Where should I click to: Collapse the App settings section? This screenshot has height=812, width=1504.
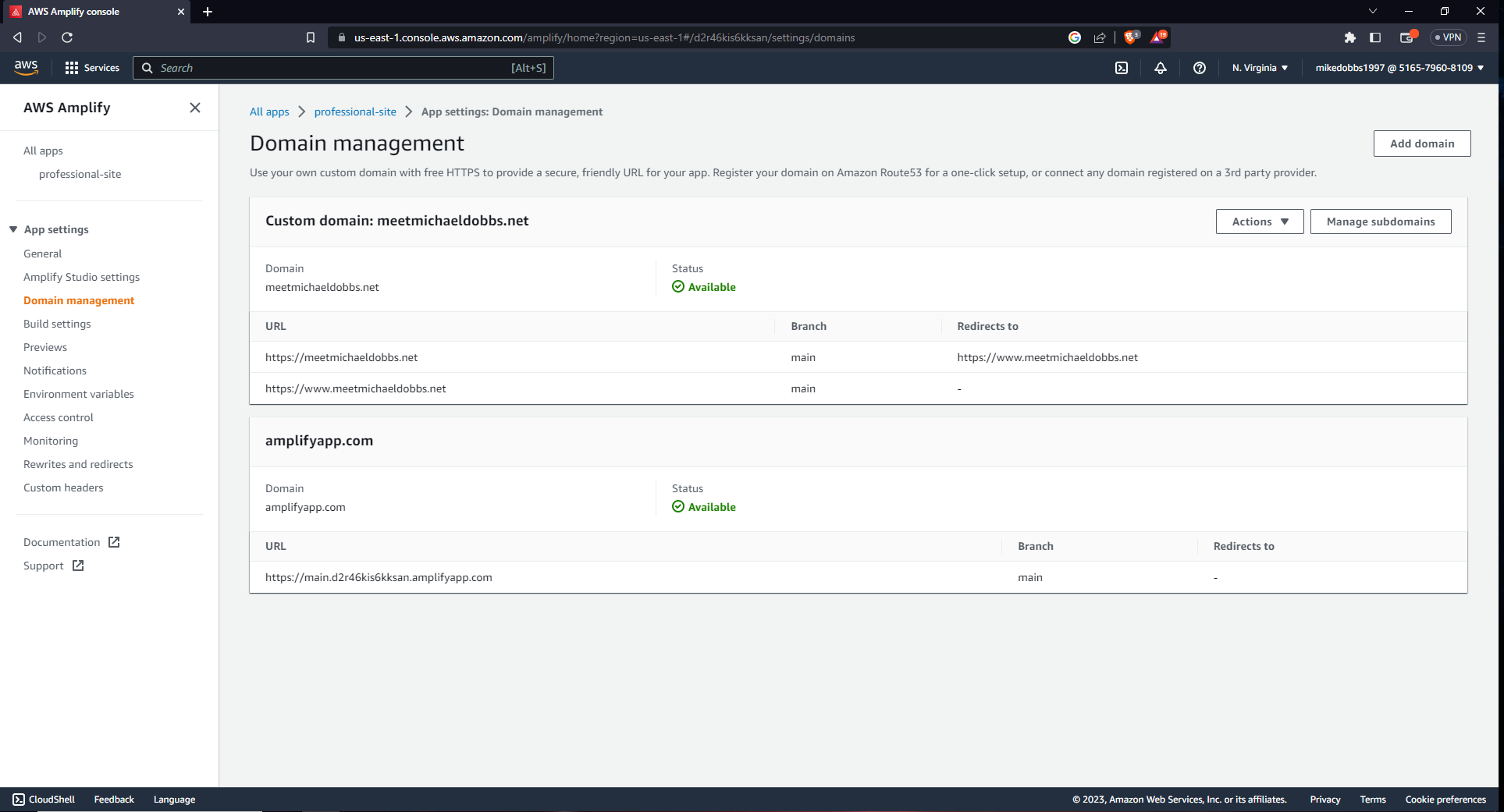pos(13,229)
